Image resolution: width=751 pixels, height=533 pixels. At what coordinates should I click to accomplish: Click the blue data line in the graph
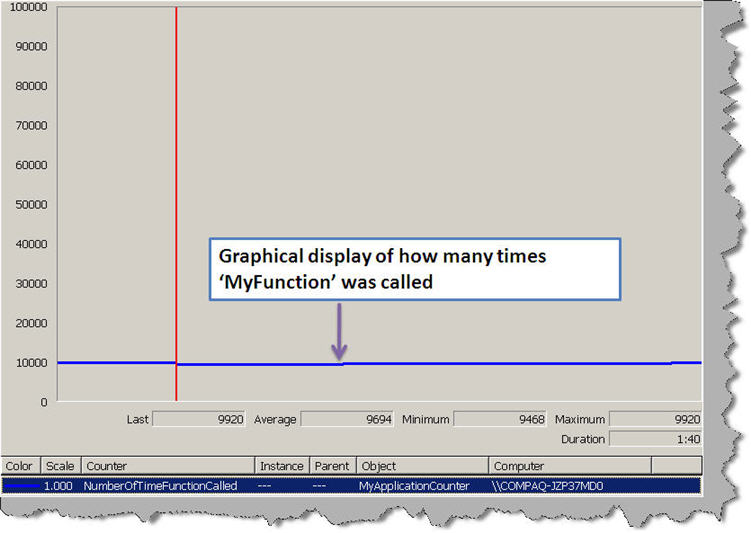point(500,363)
